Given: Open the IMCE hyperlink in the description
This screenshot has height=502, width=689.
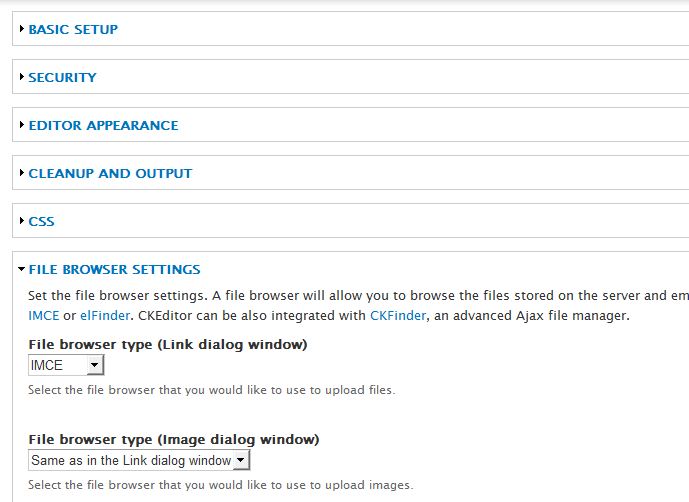Looking at the screenshot, I should (44, 316).
